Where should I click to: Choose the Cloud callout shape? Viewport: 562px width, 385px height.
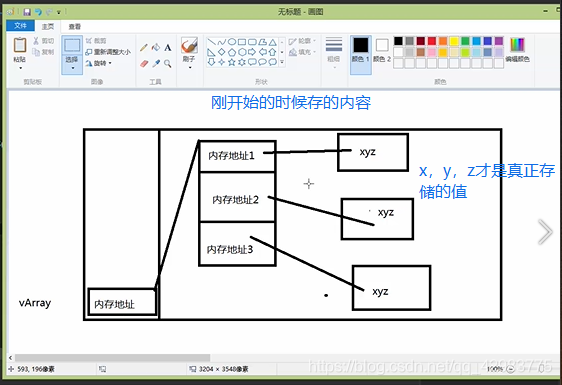(273, 62)
